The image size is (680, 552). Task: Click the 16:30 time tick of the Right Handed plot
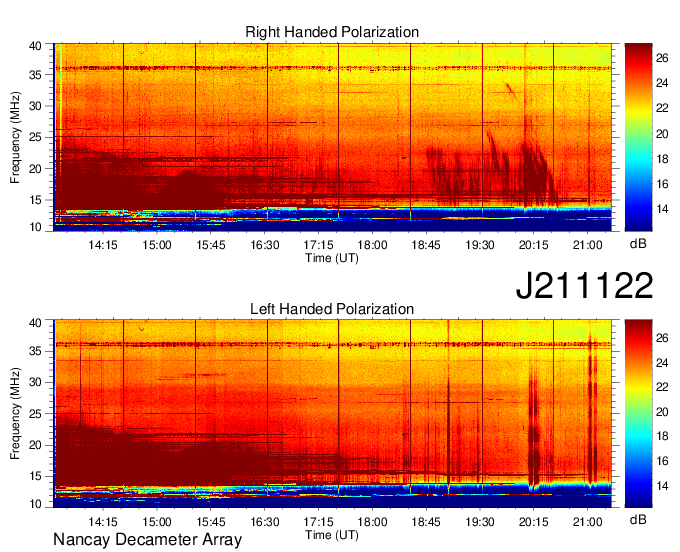point(265,245)
